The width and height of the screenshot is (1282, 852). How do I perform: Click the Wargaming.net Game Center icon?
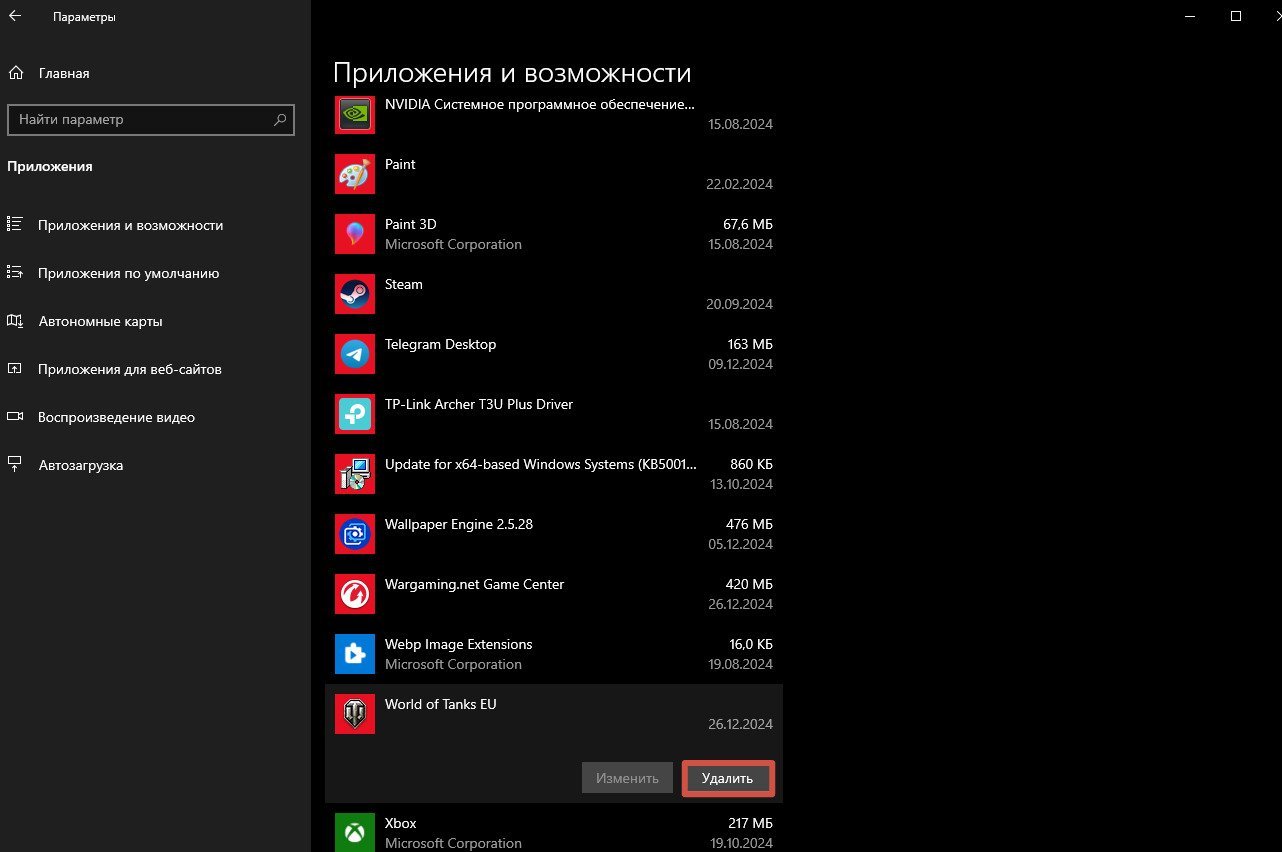(x=355, y=594)
